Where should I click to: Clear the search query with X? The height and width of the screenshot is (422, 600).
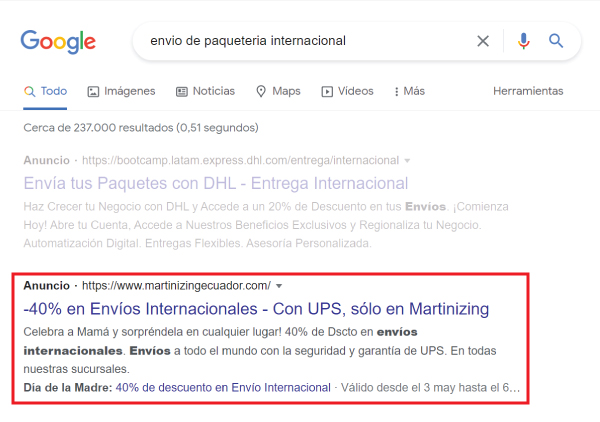tap(483, 41)
